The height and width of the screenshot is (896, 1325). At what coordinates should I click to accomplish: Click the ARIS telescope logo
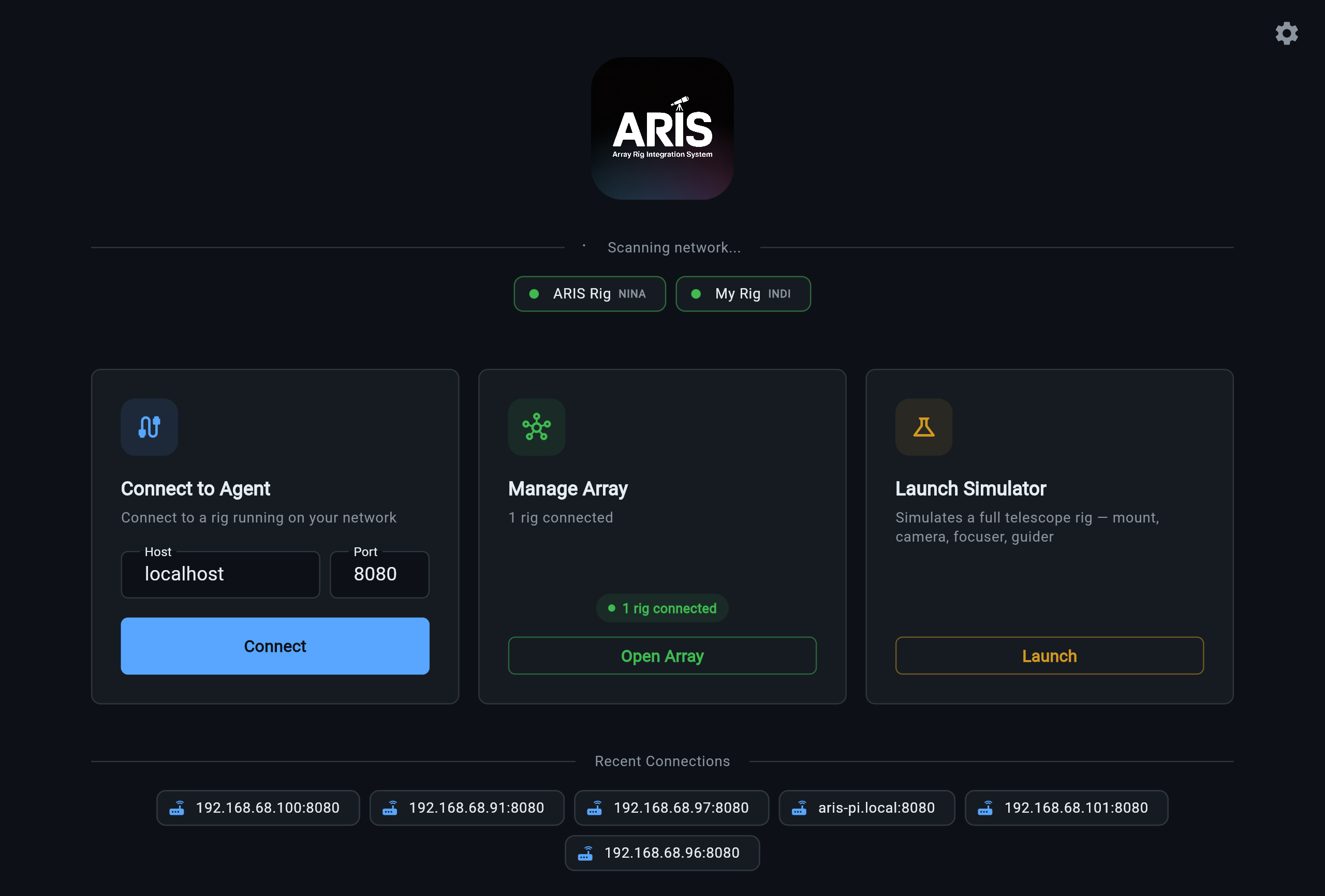tap(662, 128)
